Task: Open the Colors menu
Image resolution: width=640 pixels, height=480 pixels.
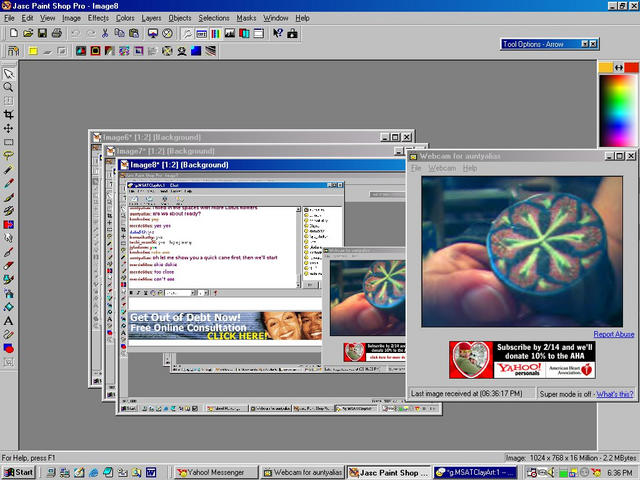Action: click(125, 18)
